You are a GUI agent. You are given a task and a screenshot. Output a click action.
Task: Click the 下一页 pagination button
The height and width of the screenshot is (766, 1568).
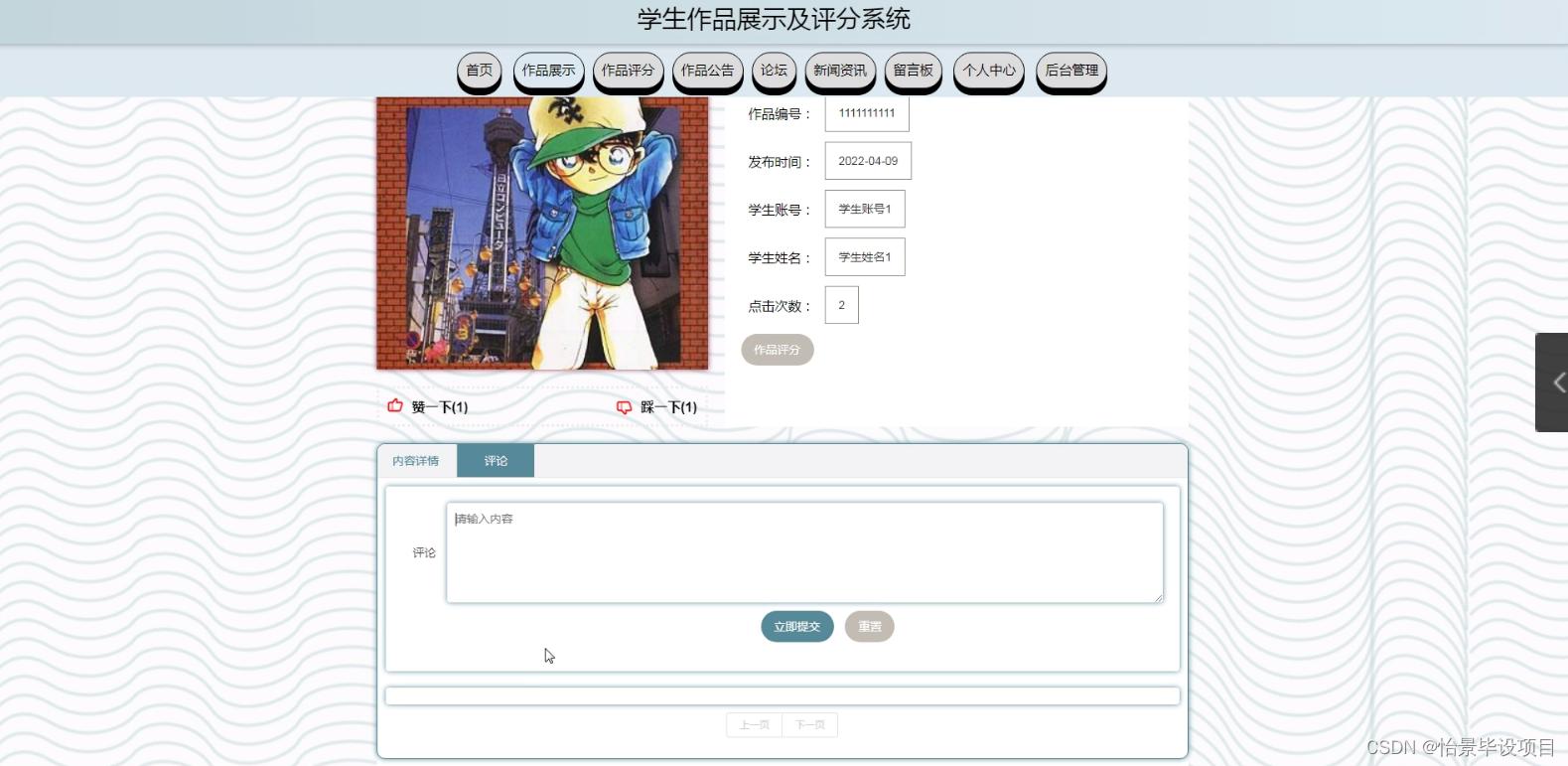coord(810,725)
